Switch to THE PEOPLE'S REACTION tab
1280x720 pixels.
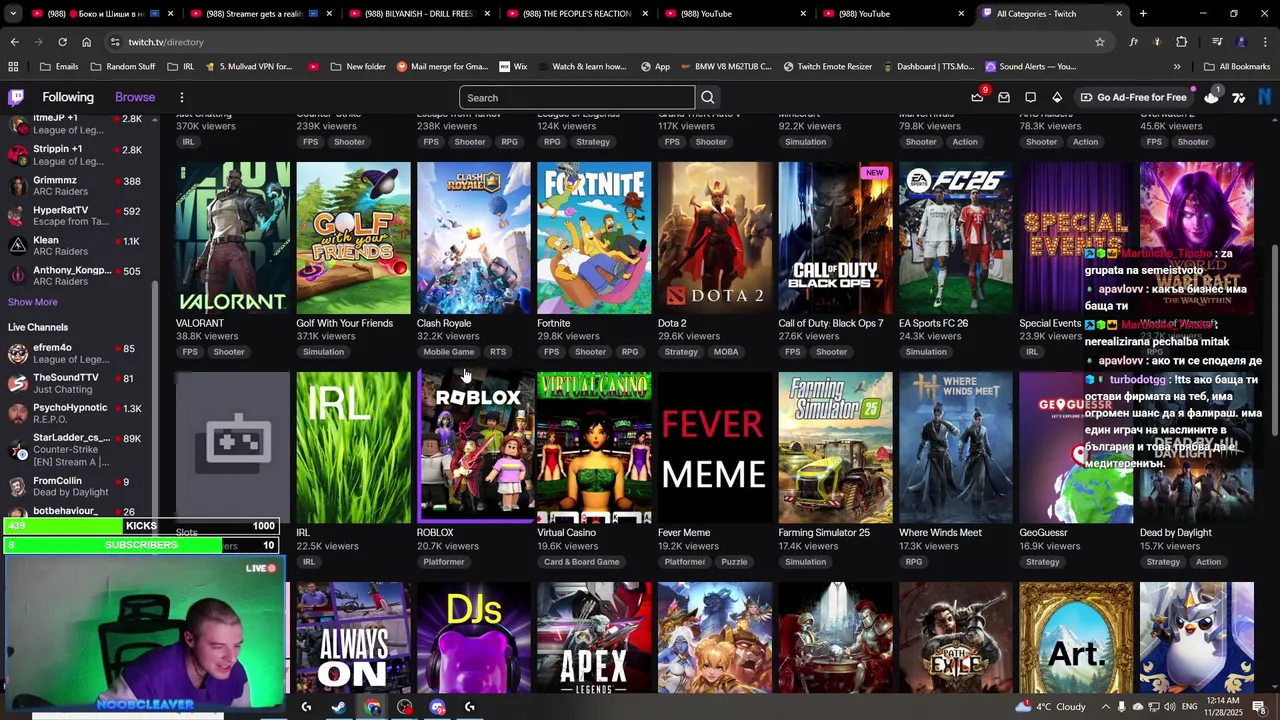568,14
